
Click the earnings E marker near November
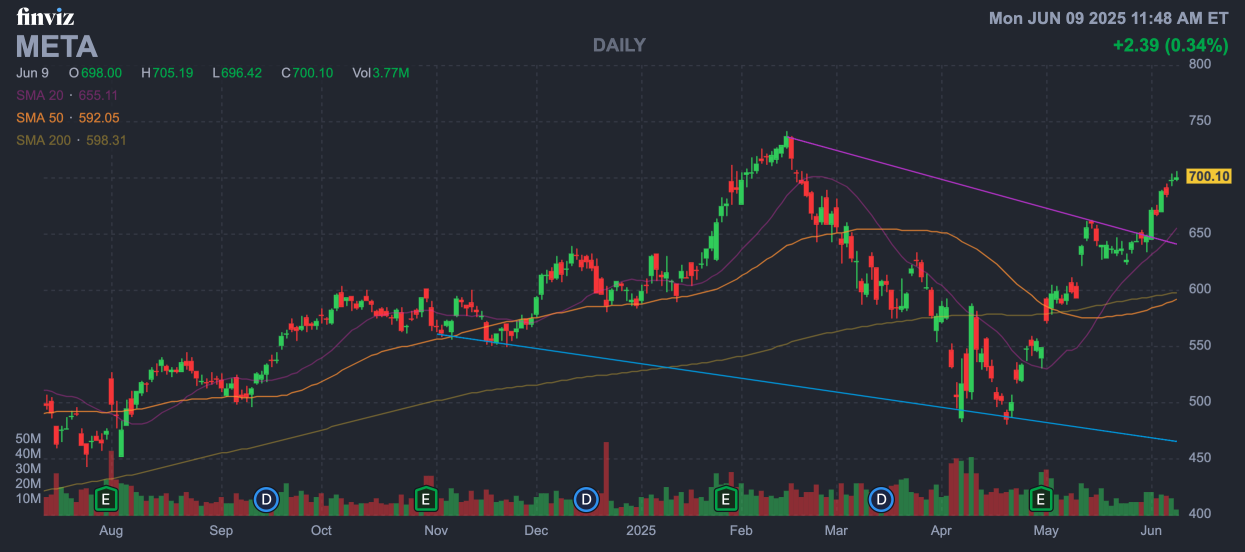(426, 498)
